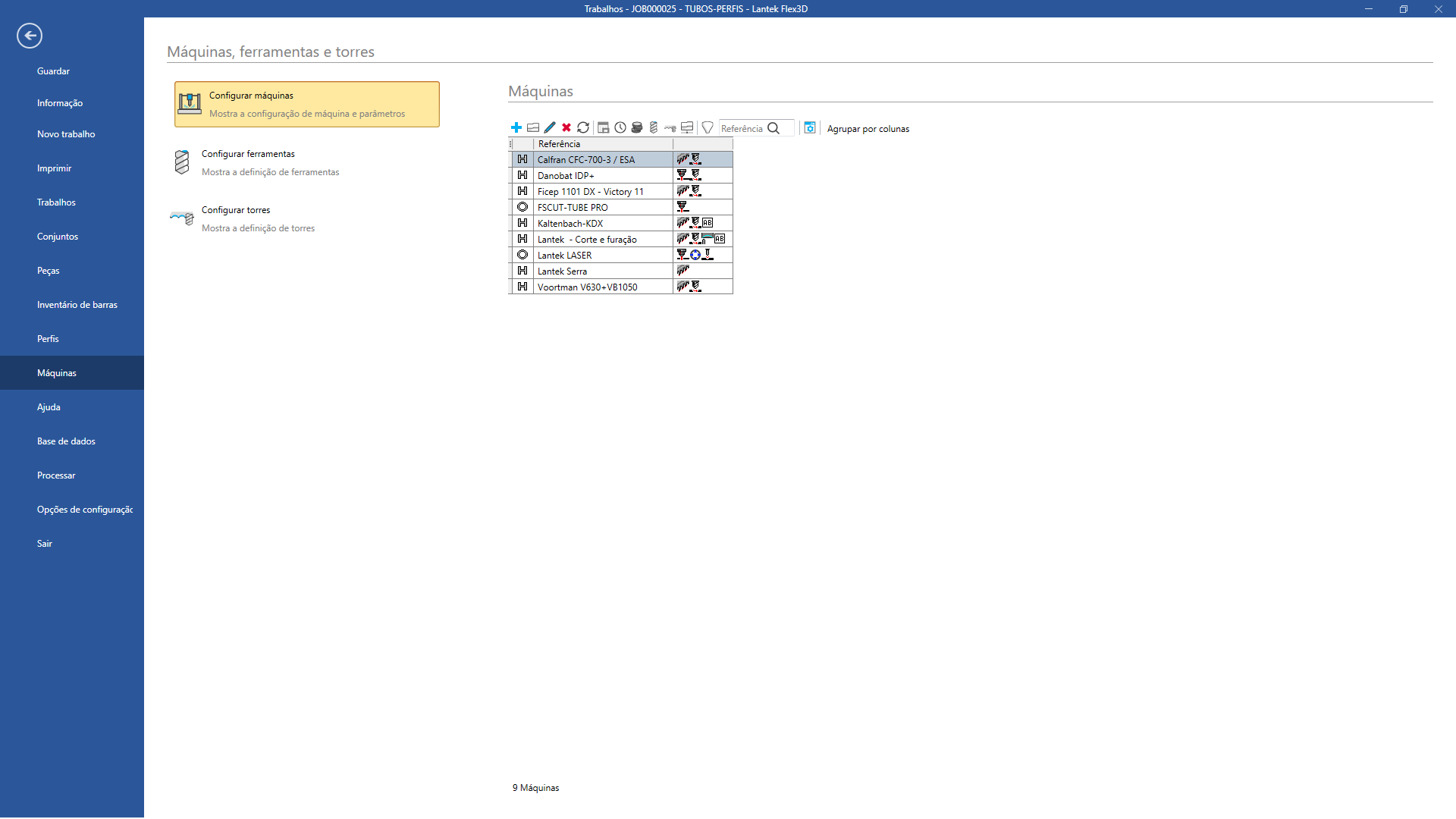Click the AB marking icon in Kaltenbach-KDX row
The width and height of the screenshot is (1456, 819).
(x=708, y=223)
